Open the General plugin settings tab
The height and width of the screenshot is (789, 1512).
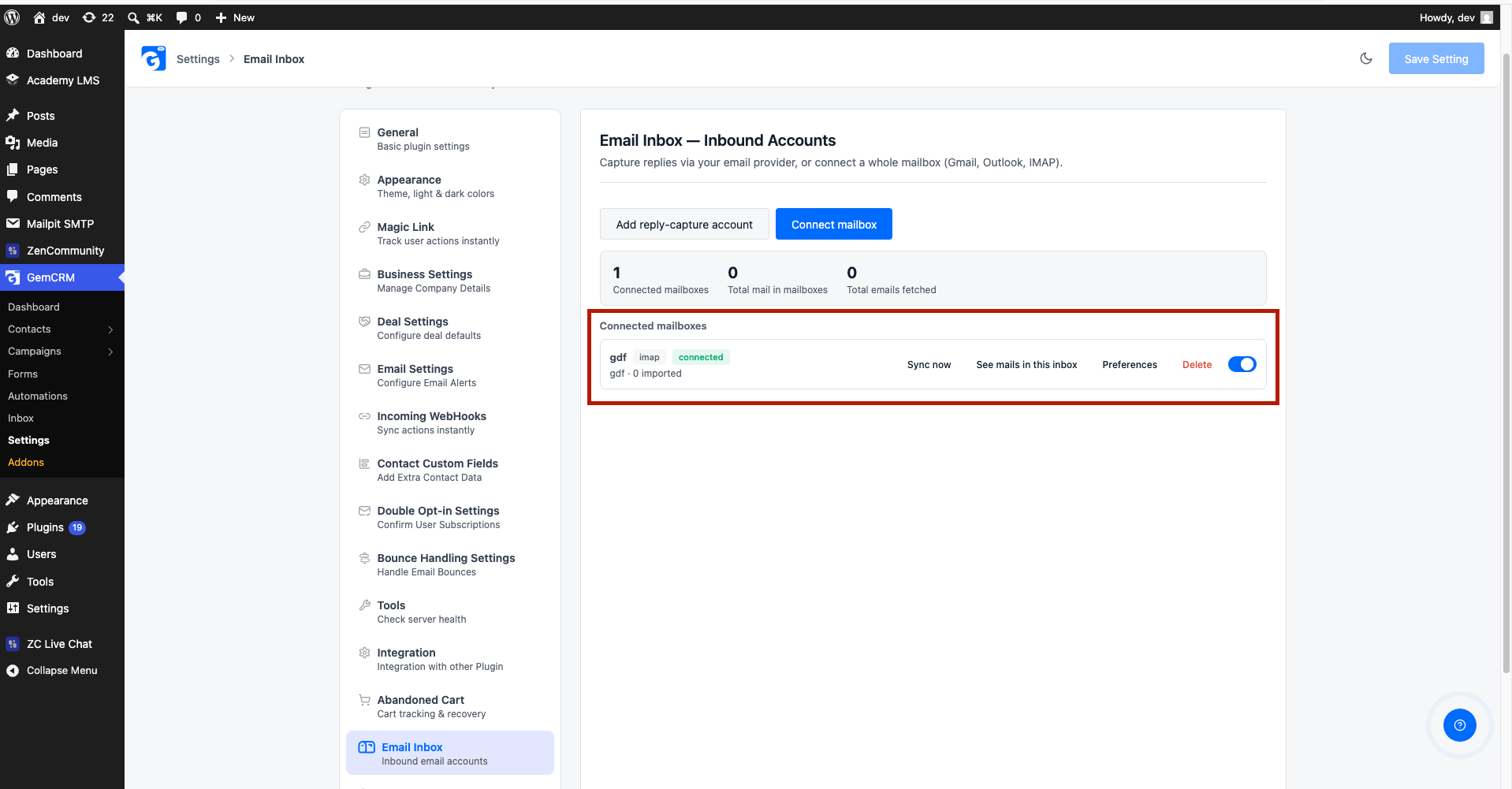point(449,139)
